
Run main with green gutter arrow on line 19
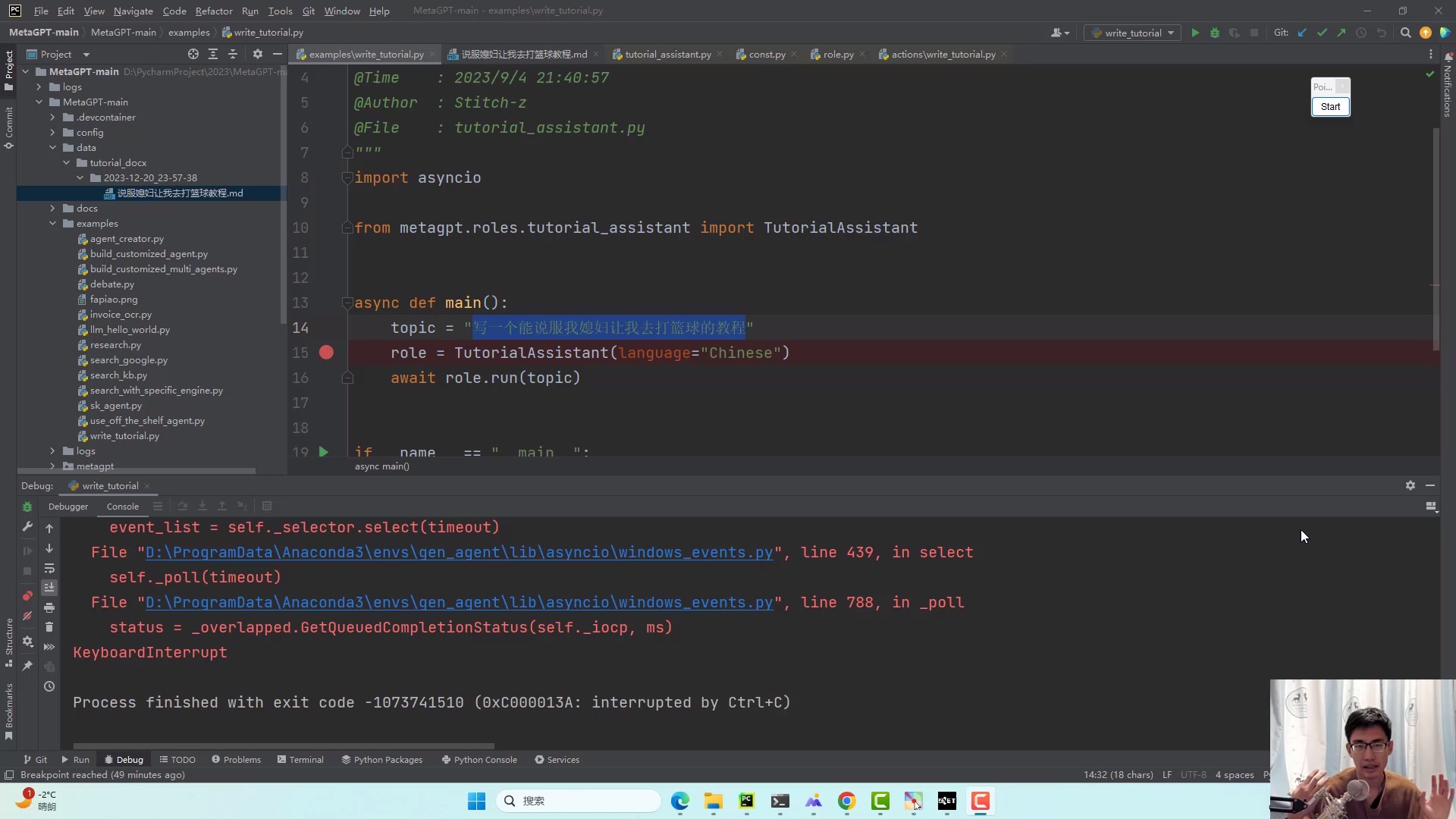tap(324, 452)
